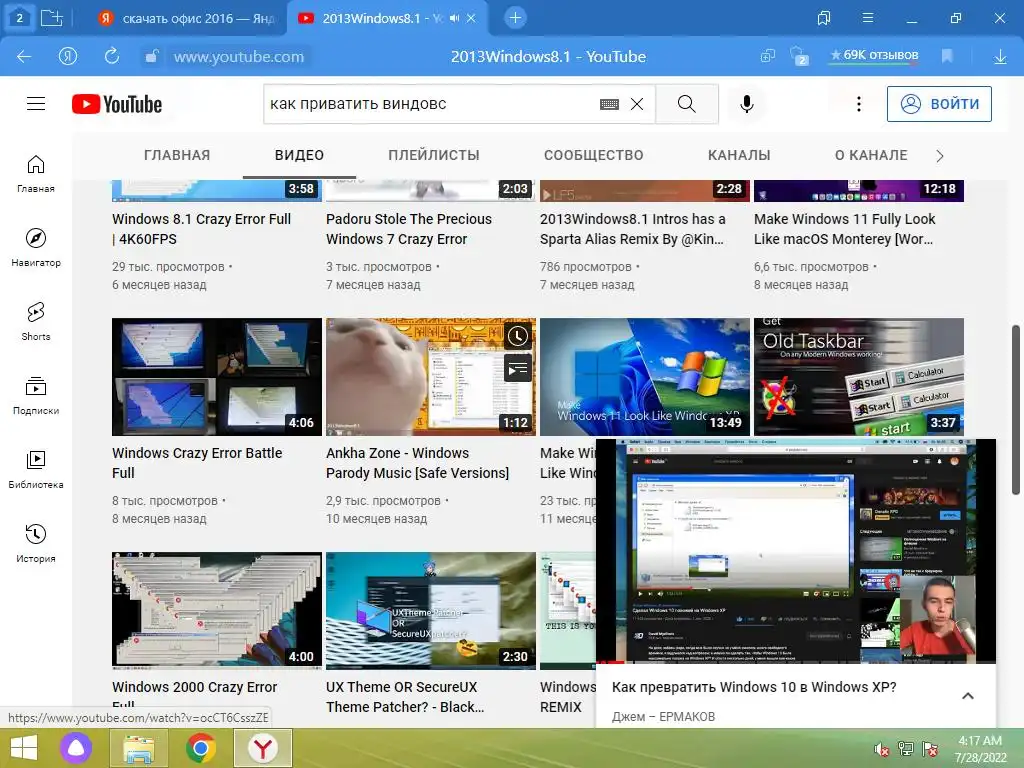Screen dimensions: 1024x768
Task: Open История in the sidebar
Action: tap(36, 543)
